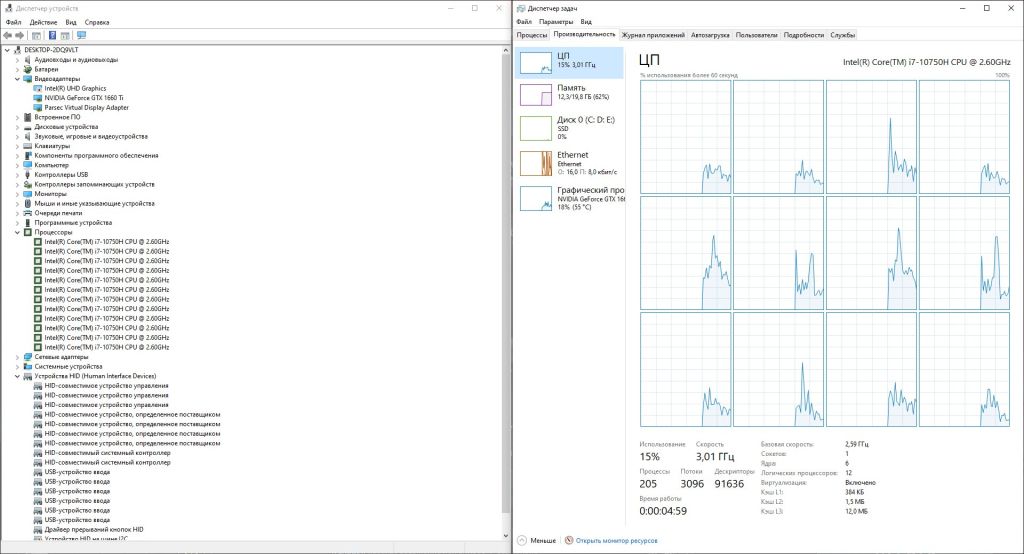Click the battery icon next to Батареи
Screen dimensions: 1024x554
[x=27, y=69]
